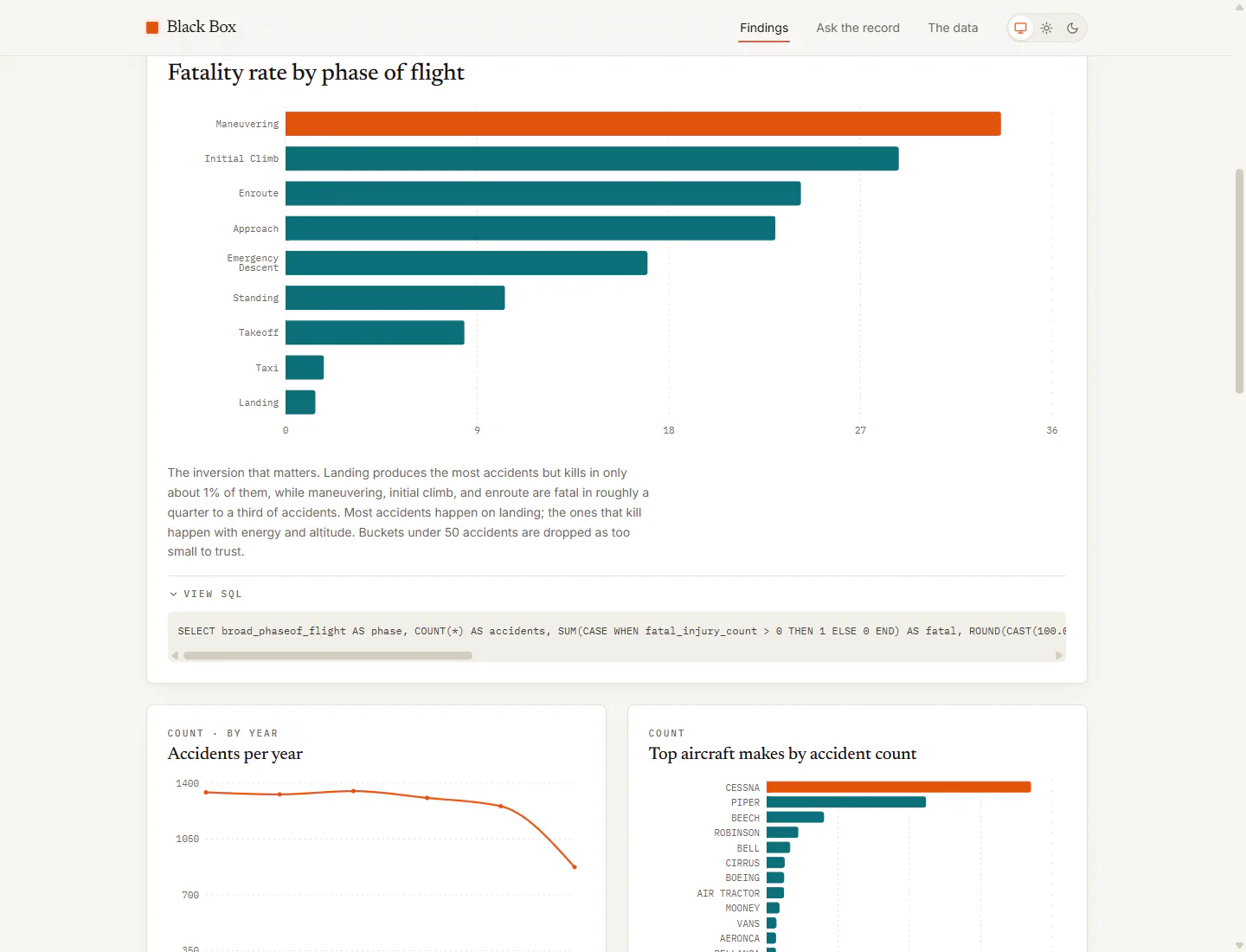1246x952 pixels.
Task: Click the orange Black Box logo square
Action: pos(152,28)
